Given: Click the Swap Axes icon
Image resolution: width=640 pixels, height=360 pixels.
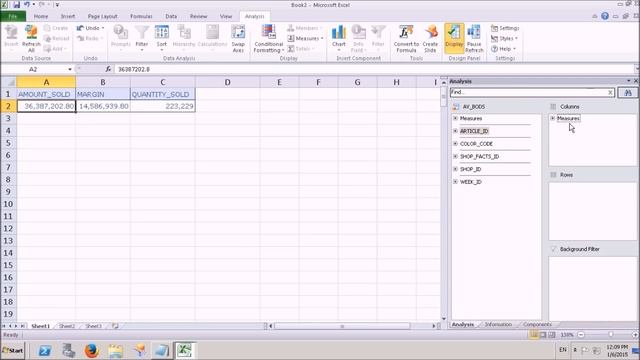Looking at the screenshot, I should point(238,39).
